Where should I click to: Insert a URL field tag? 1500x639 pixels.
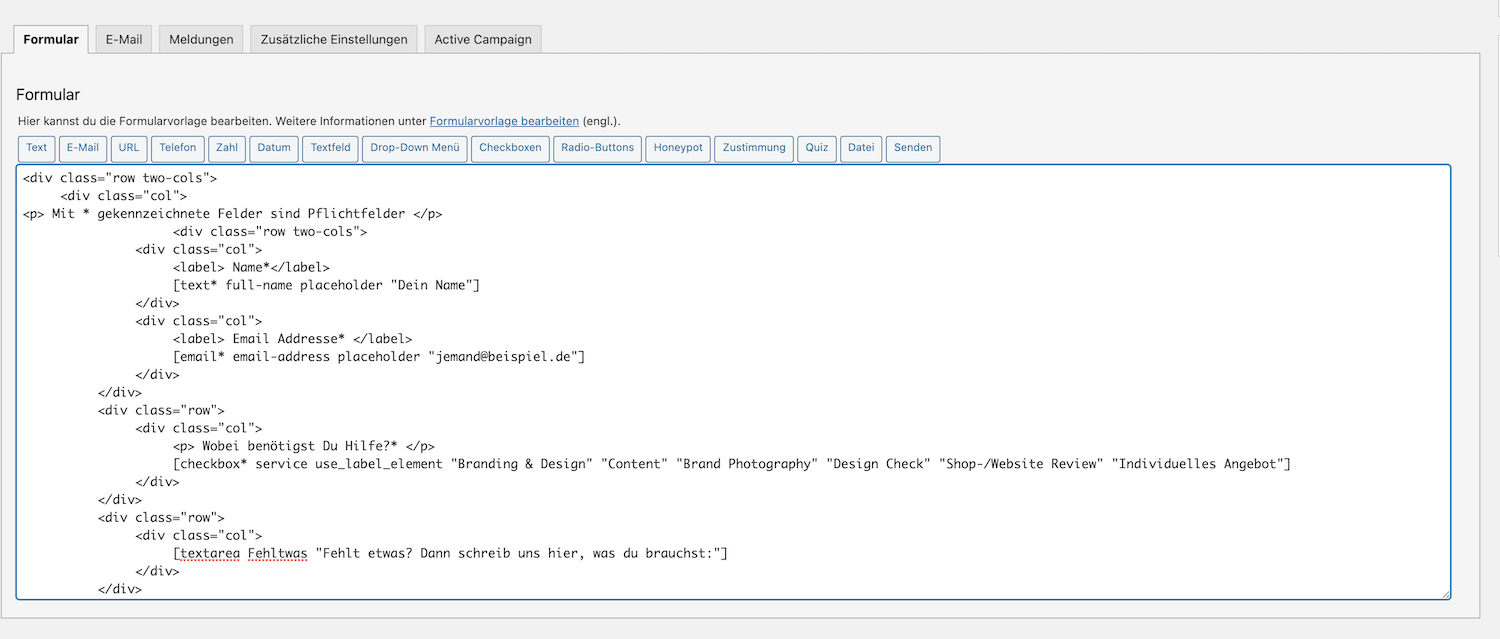click(x=129, y=148)
